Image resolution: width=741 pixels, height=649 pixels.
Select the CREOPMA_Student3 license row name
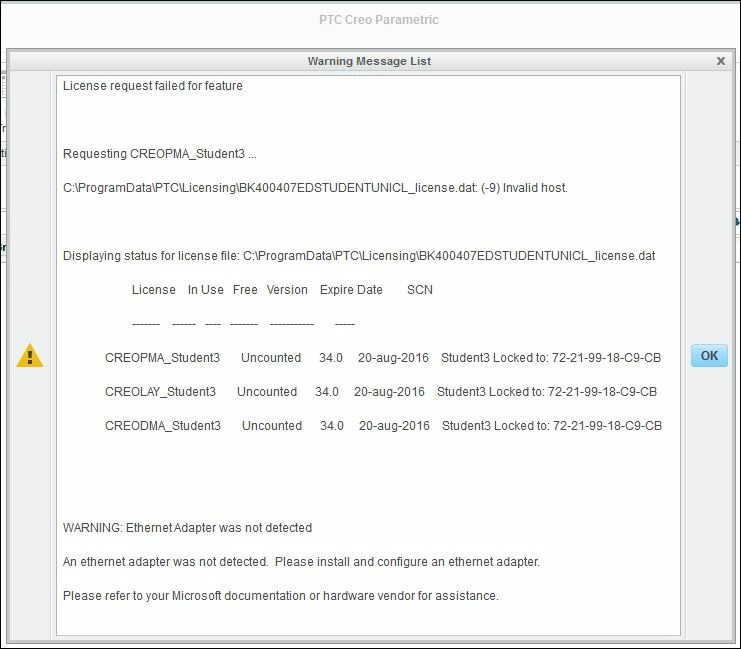pos(163,358)
